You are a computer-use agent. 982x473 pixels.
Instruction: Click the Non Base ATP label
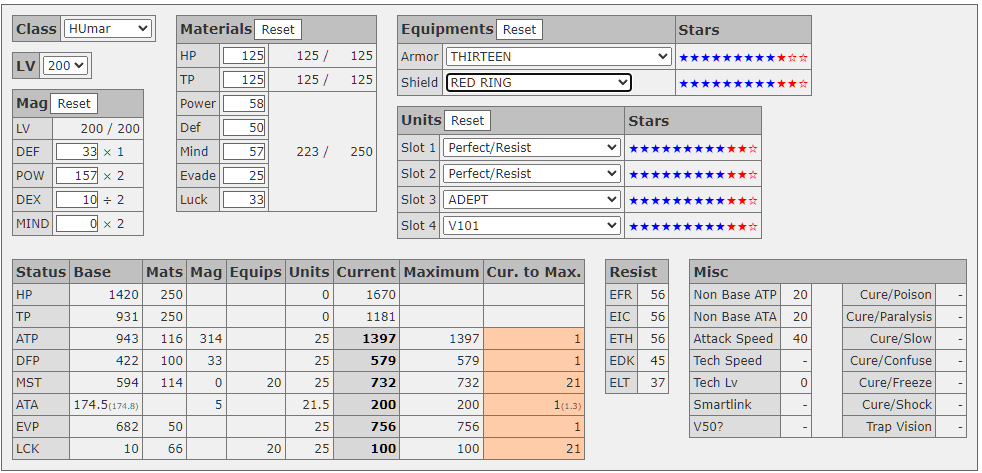[x=735, y=295]
